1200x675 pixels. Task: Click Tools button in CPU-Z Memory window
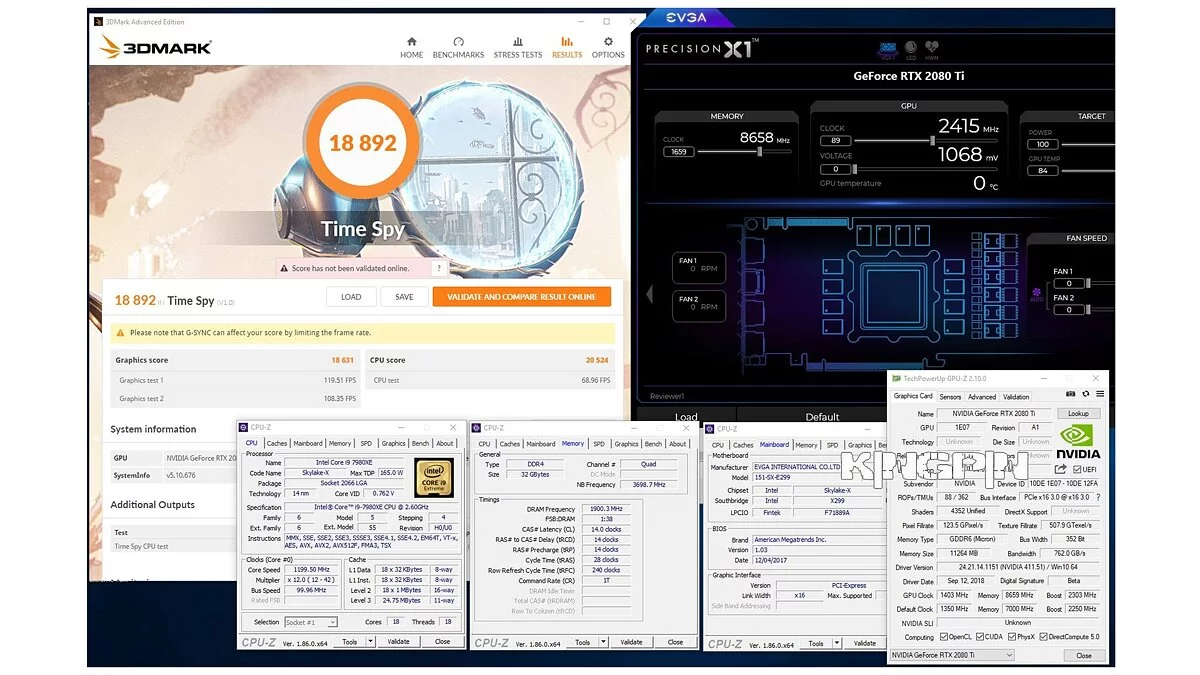point(583,642)
